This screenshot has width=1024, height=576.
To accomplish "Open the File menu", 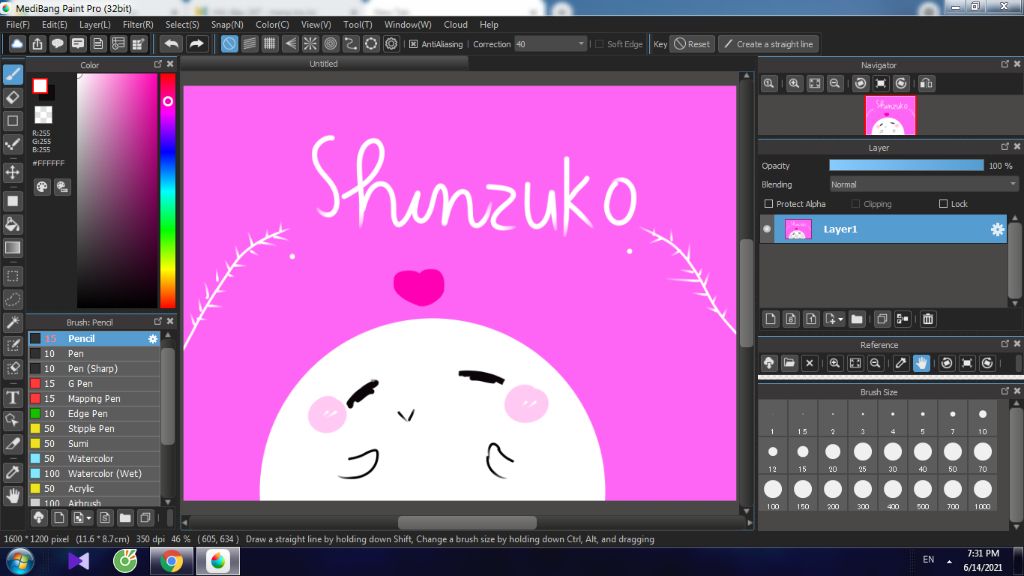I will coord(18,24).
